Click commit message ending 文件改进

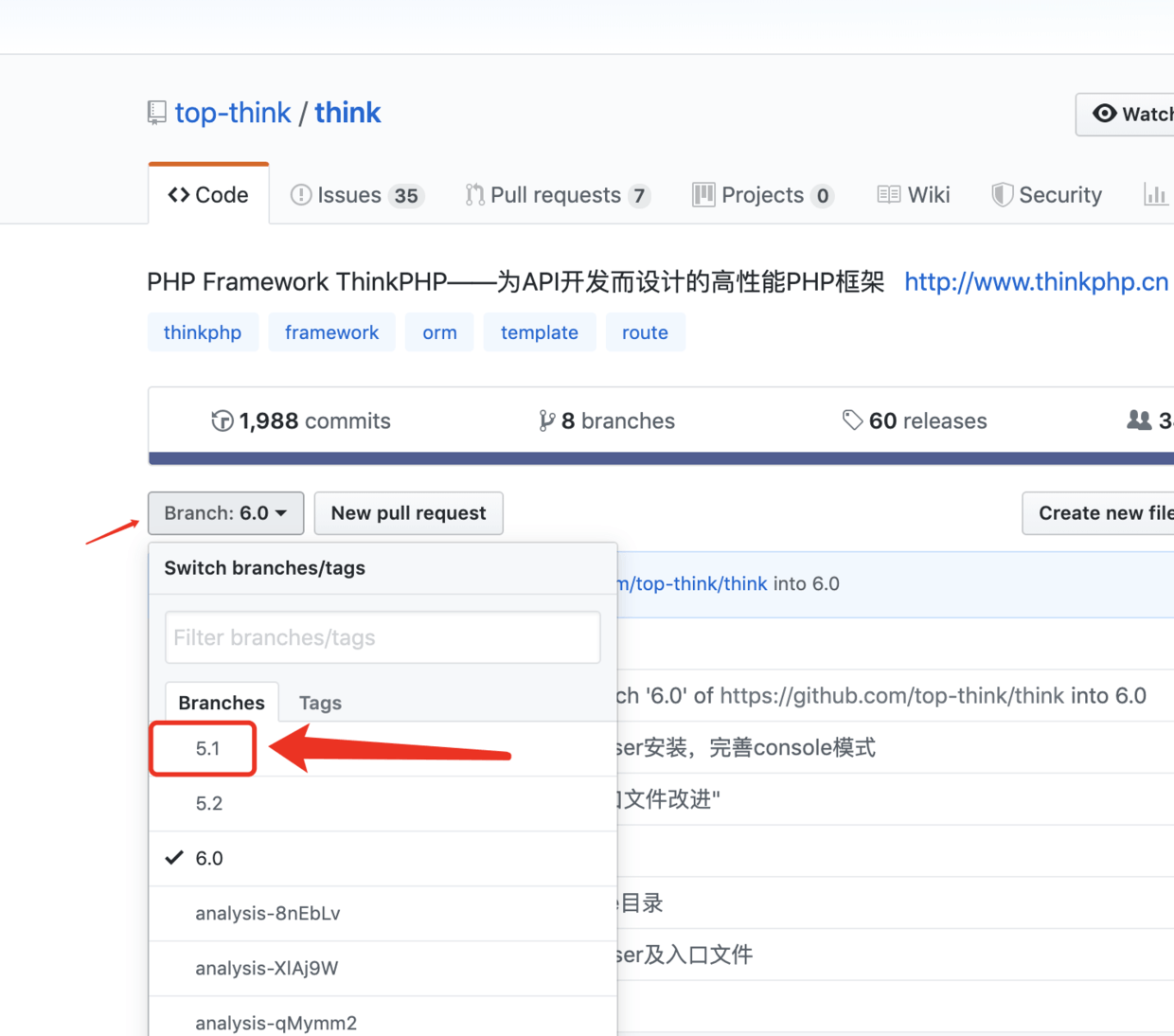coord(668,800)
